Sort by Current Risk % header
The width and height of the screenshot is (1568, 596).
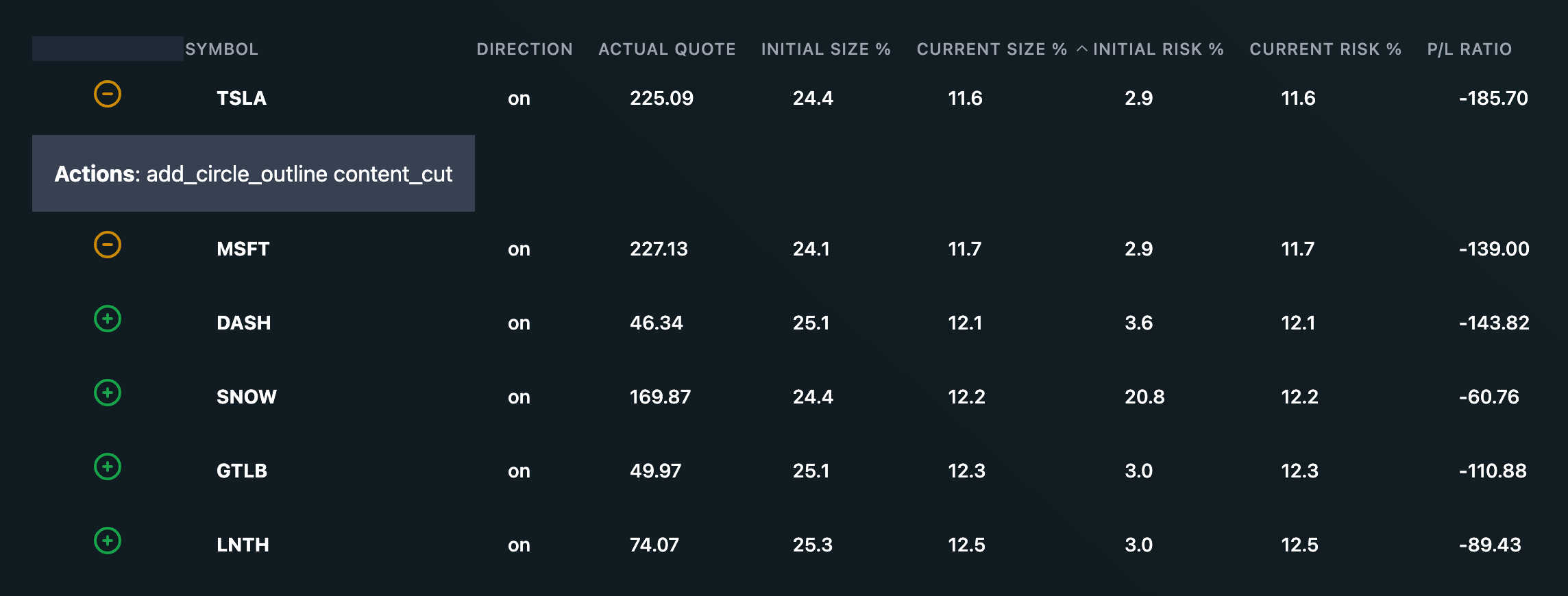1325,49
